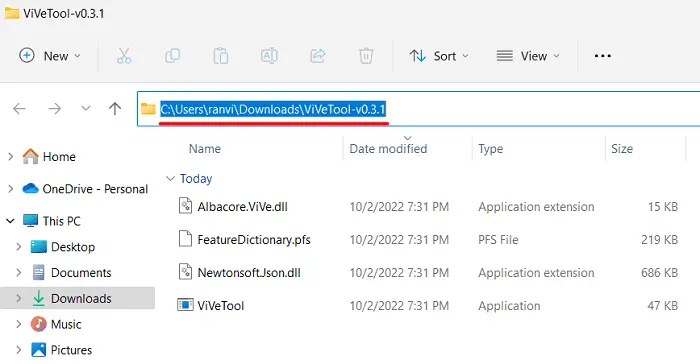Select the ViVeTool application name
Image resolution: width=700 pixels, height=364 pixels.
tap(221, 305)
